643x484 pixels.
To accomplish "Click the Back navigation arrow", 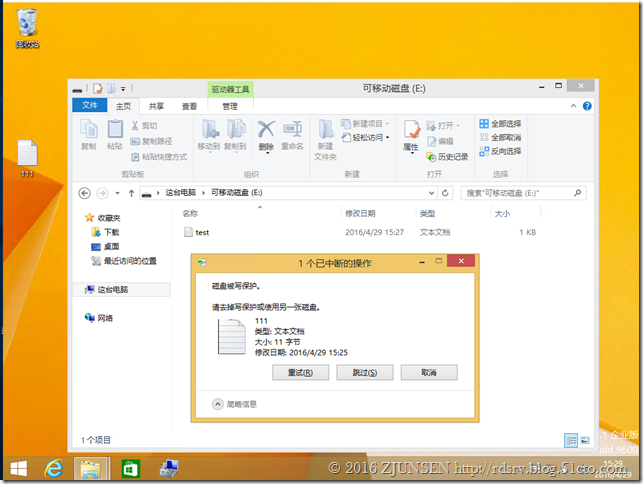I will pos(84,193).
